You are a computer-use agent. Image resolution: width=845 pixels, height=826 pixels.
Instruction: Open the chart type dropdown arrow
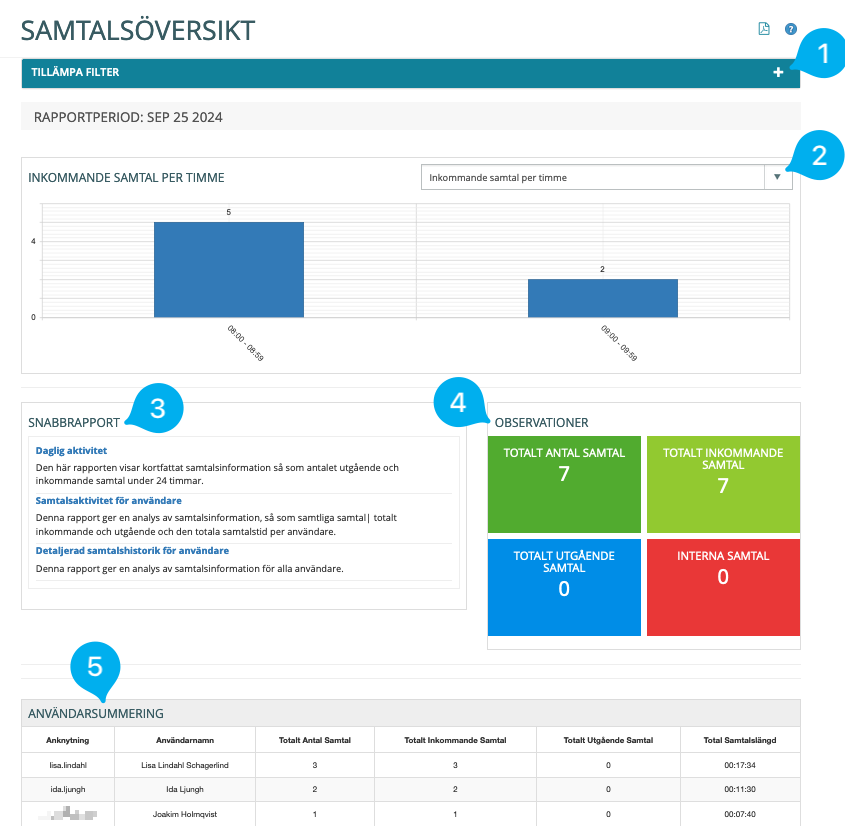777,177
